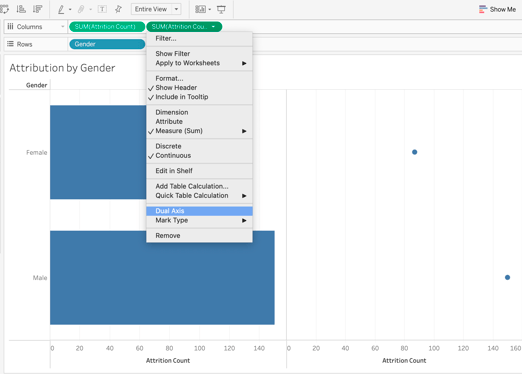This screenshot has width=522, height=374.
Task: Choose Add Table Calculation...
Action: coord(199,186)
